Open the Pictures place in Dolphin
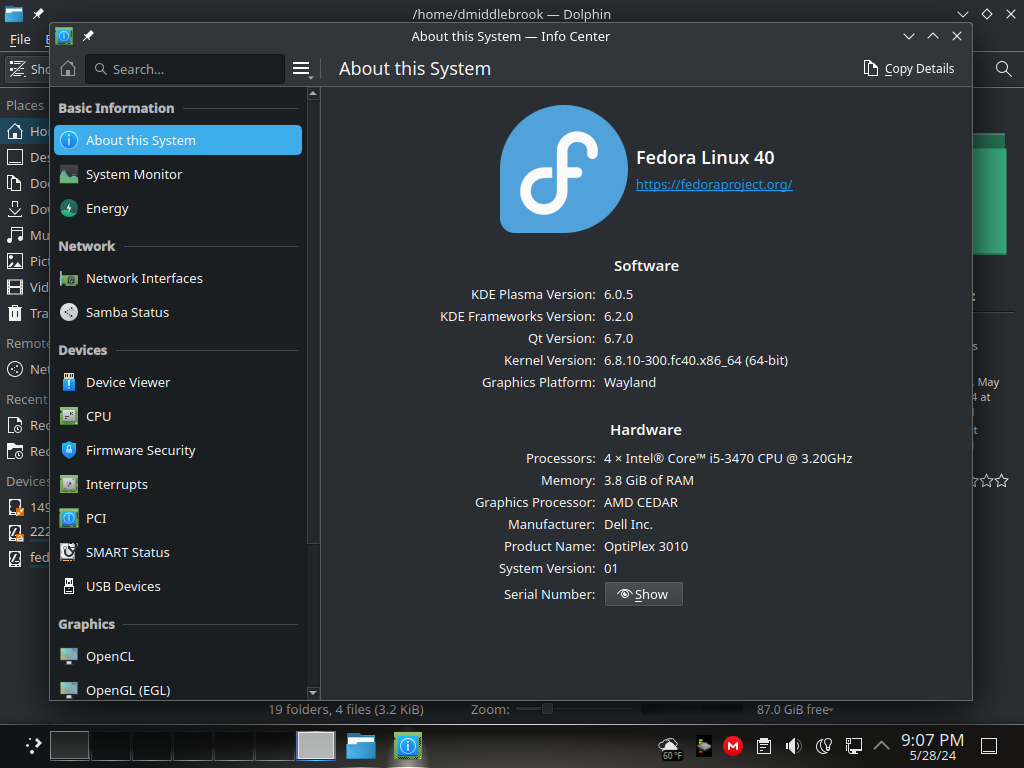Image resolution: width=1024 pixels, height=768 pixels. point(26,261)
